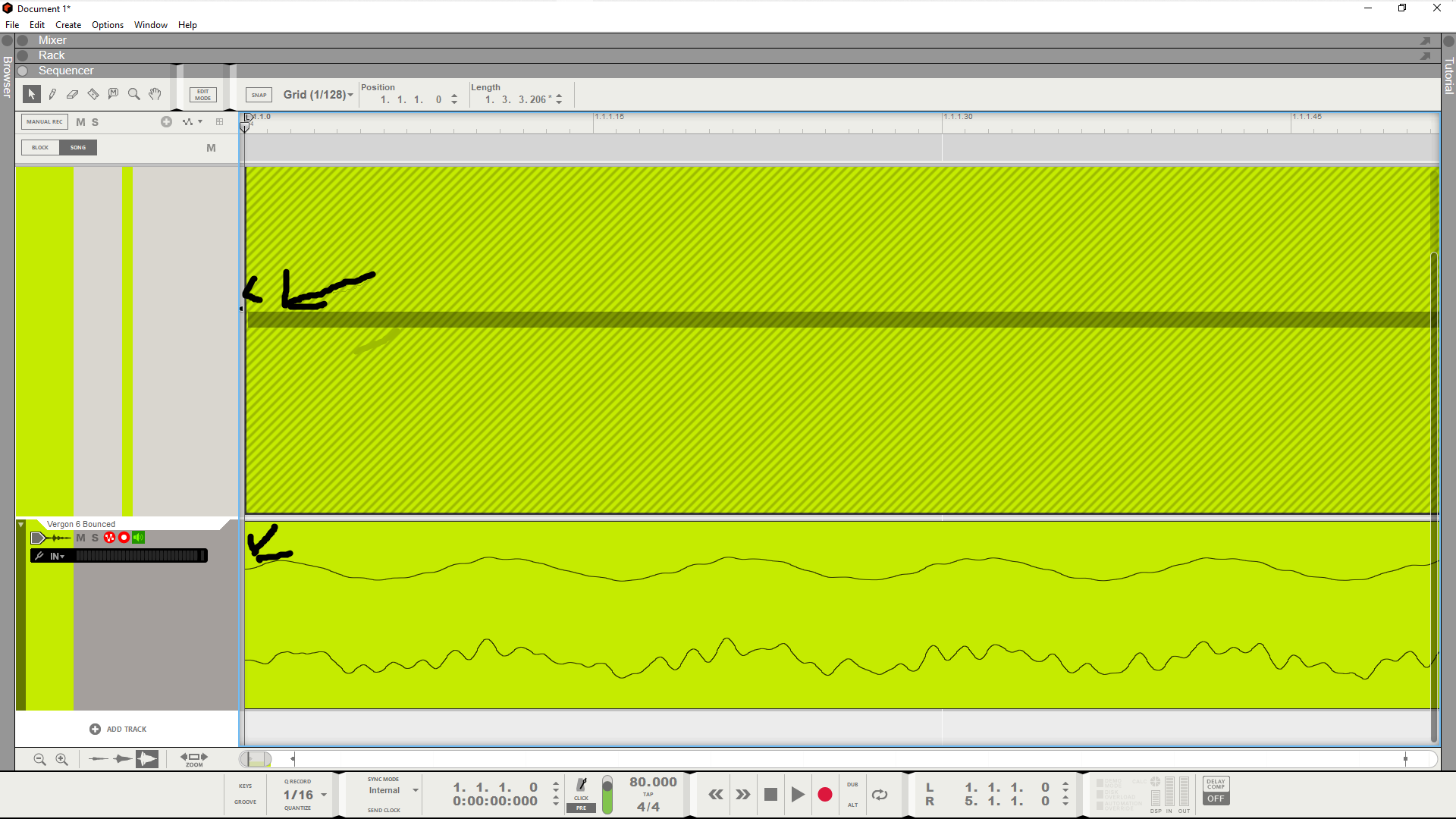Open track parameter automation dropdown arrow
1456x819 pixels.
tap(200, 121)
